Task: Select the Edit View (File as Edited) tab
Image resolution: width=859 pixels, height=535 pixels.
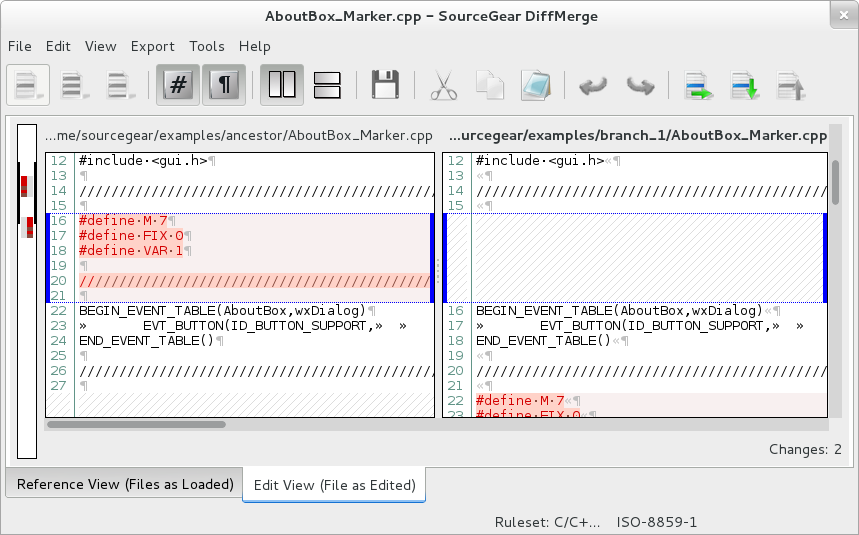Action: [334, 485]
